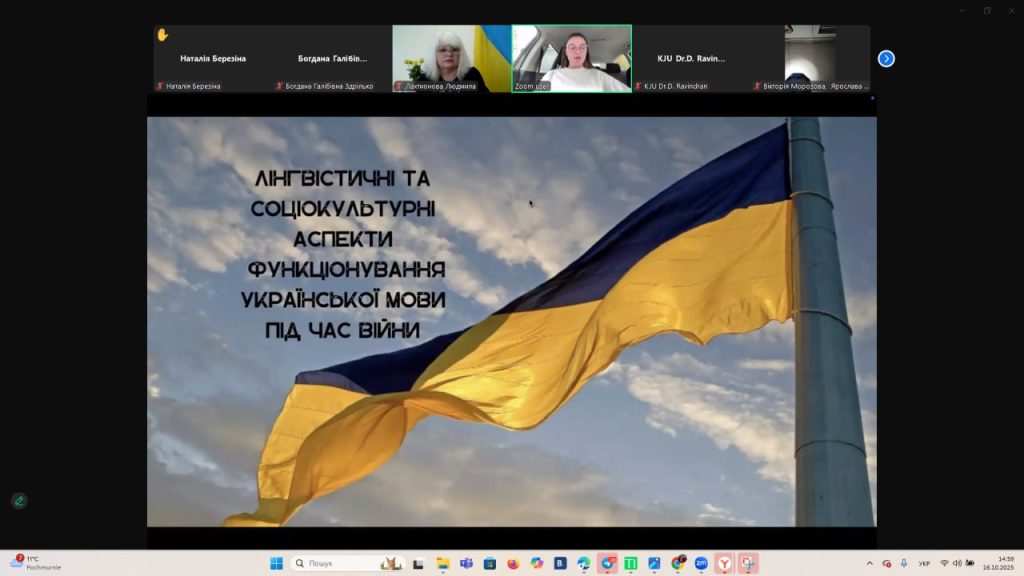Screen dimensions: 1024x576
Task: Open File Explorer from the taskbar
Action: click(x=442, y=563)
